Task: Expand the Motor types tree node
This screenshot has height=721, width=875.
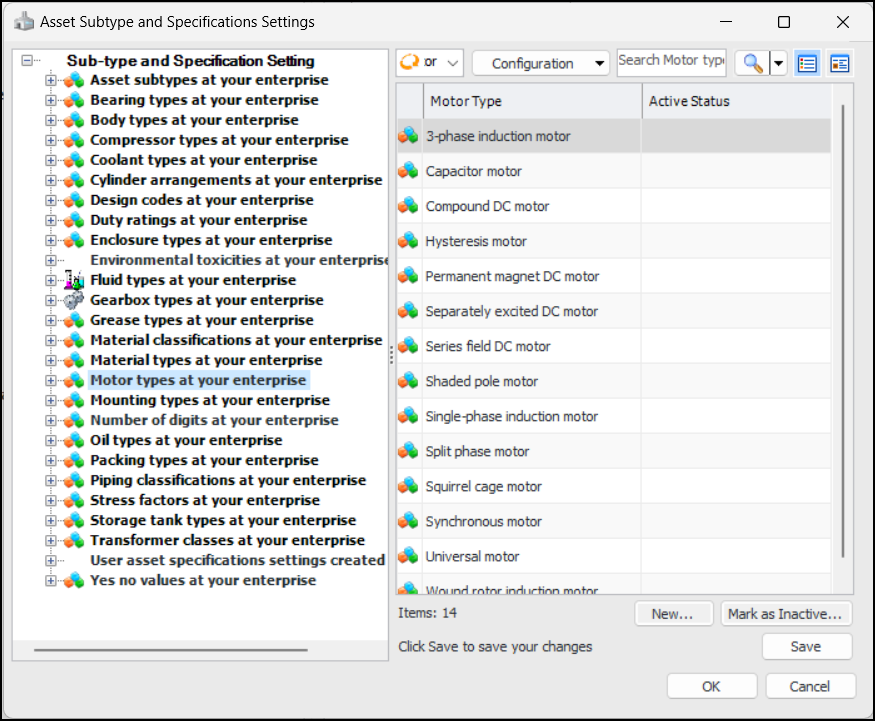Action: (51, 380)
